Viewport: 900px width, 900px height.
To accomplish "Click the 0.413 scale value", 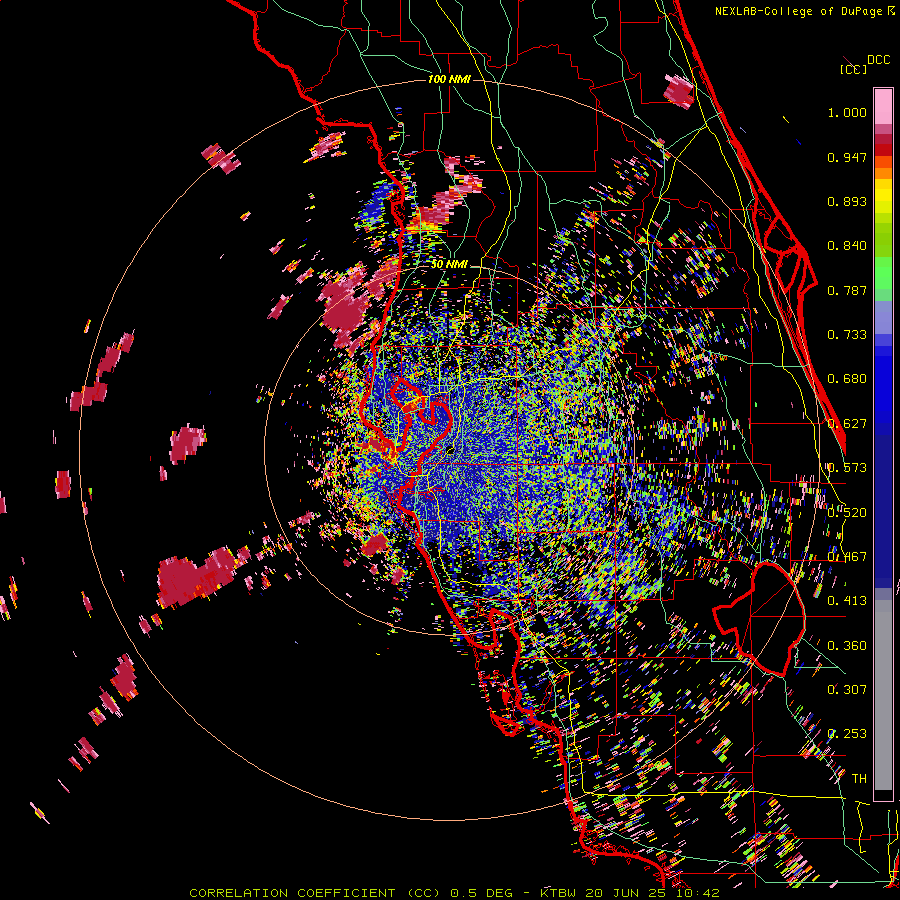I will click(847, 601).
